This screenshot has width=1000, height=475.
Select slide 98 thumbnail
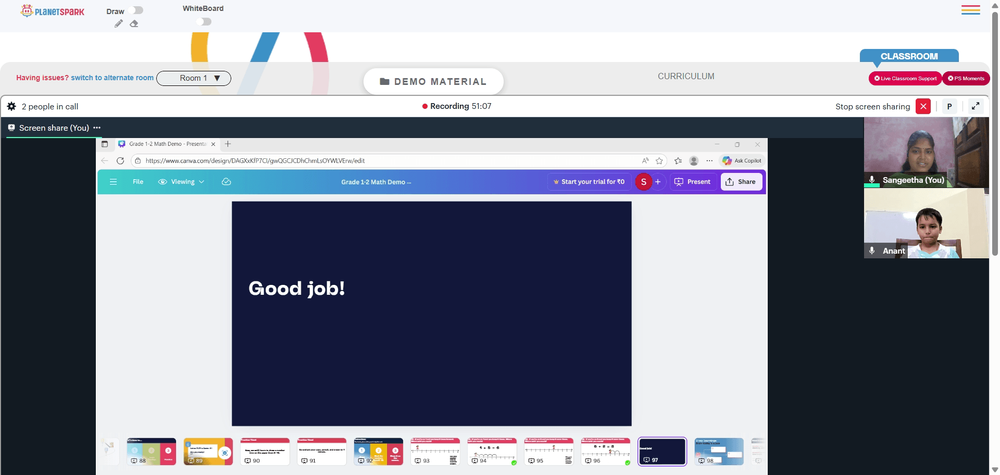click(719, 451)
